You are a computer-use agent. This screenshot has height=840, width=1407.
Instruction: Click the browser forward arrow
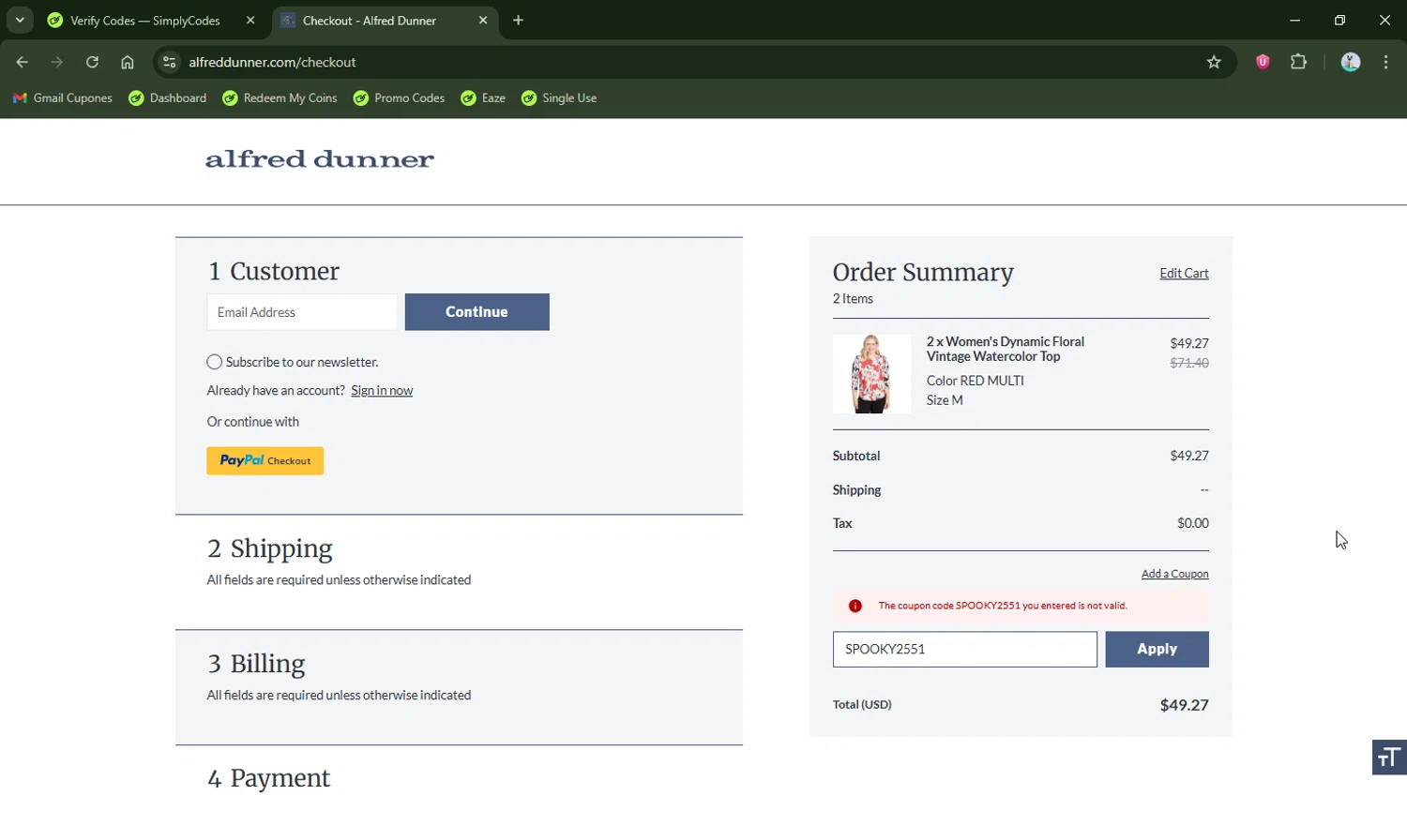pyautogui.click(x=57, y=63)
